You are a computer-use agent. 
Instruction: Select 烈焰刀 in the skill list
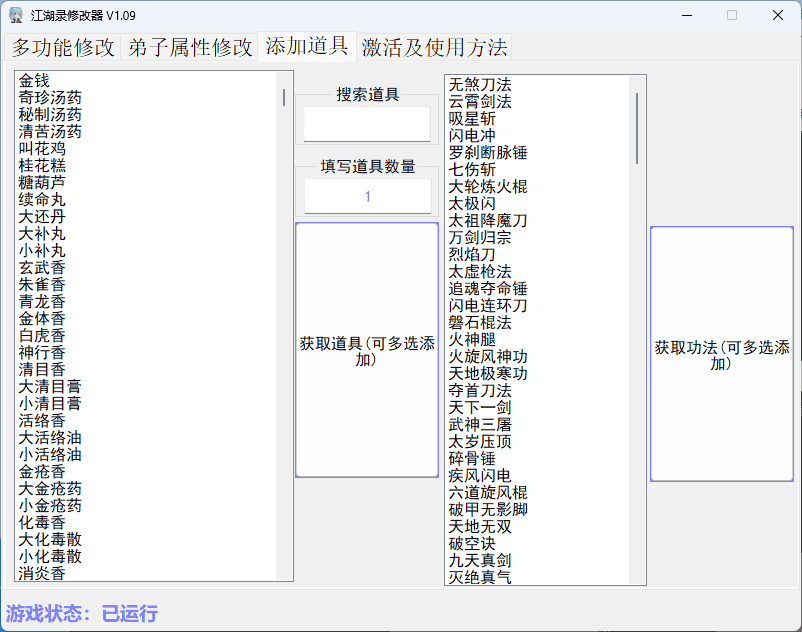pos(472,254)
